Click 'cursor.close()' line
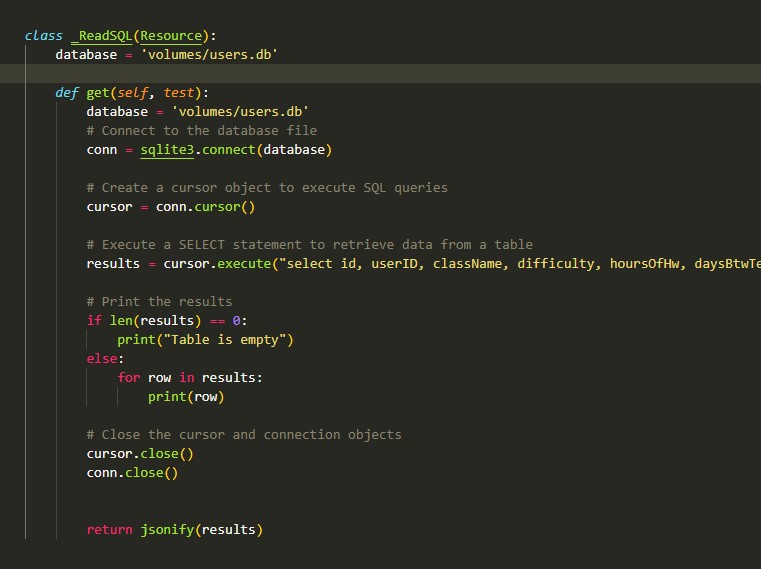The image size is (761, 569). pos(140,454)
